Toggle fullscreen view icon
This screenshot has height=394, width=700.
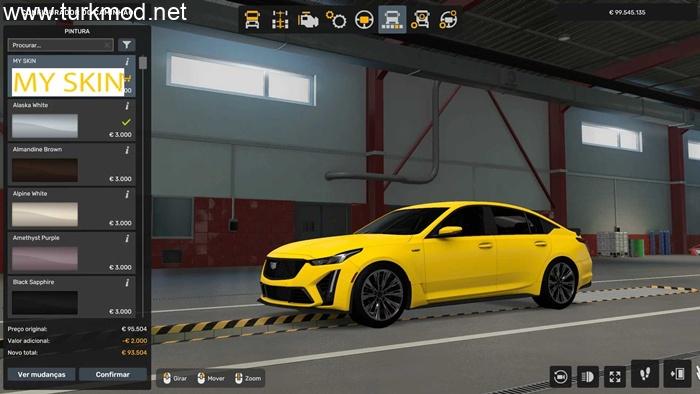(x=615, y=377)
